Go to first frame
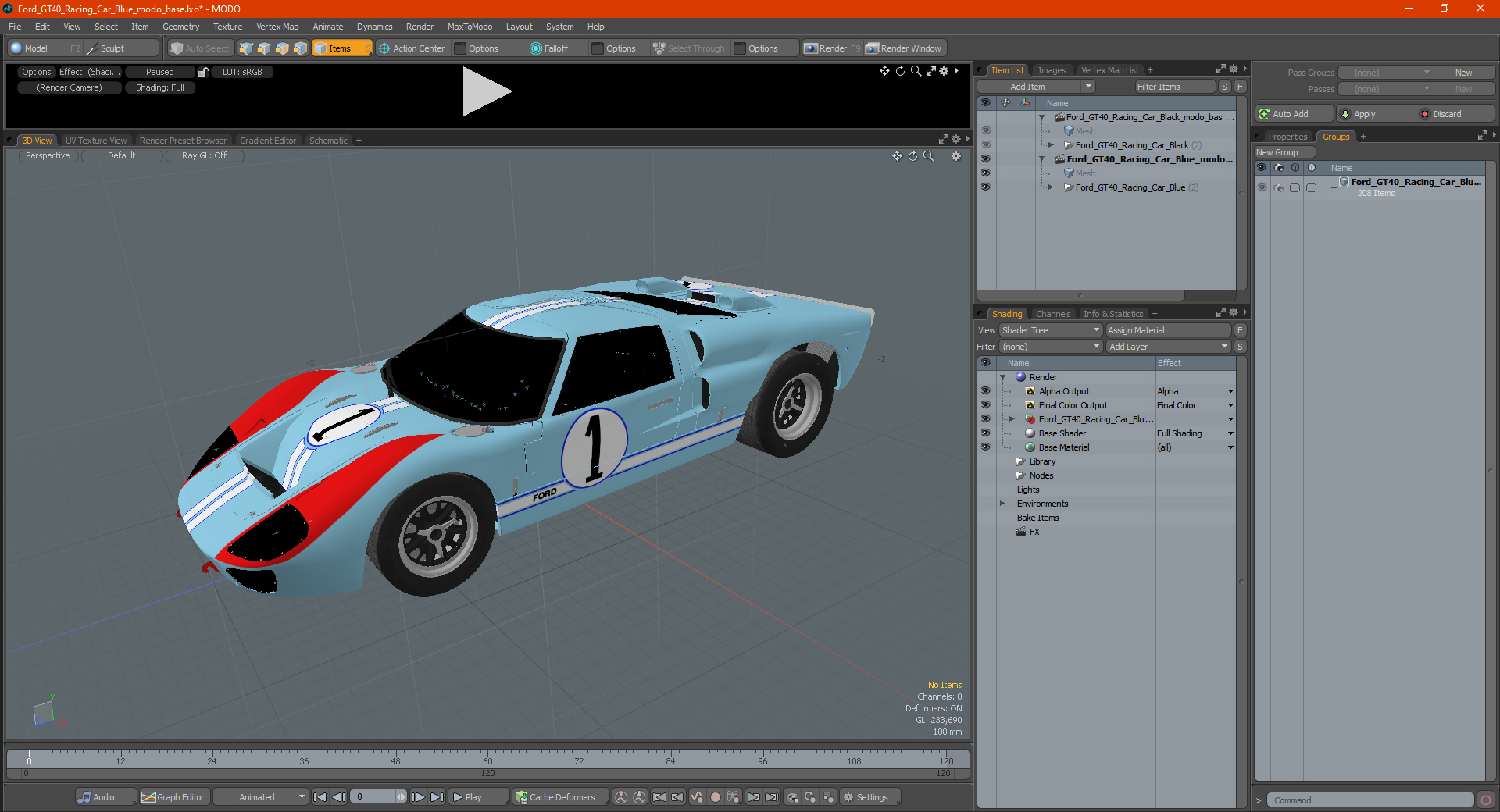Screen dimensions: 1500x812 click(x=320, y=797)
